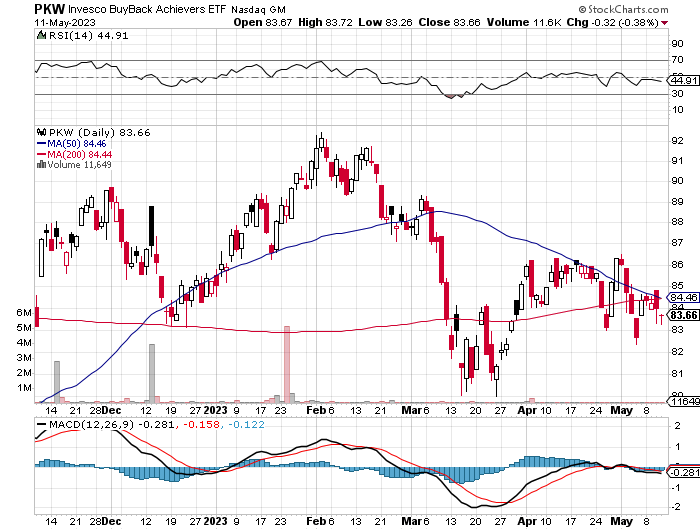Image resolution: width=700 pixels, height=530 pixels.
Task: Click Mar on the price panel date axis
Action: [x=411, y=410]
